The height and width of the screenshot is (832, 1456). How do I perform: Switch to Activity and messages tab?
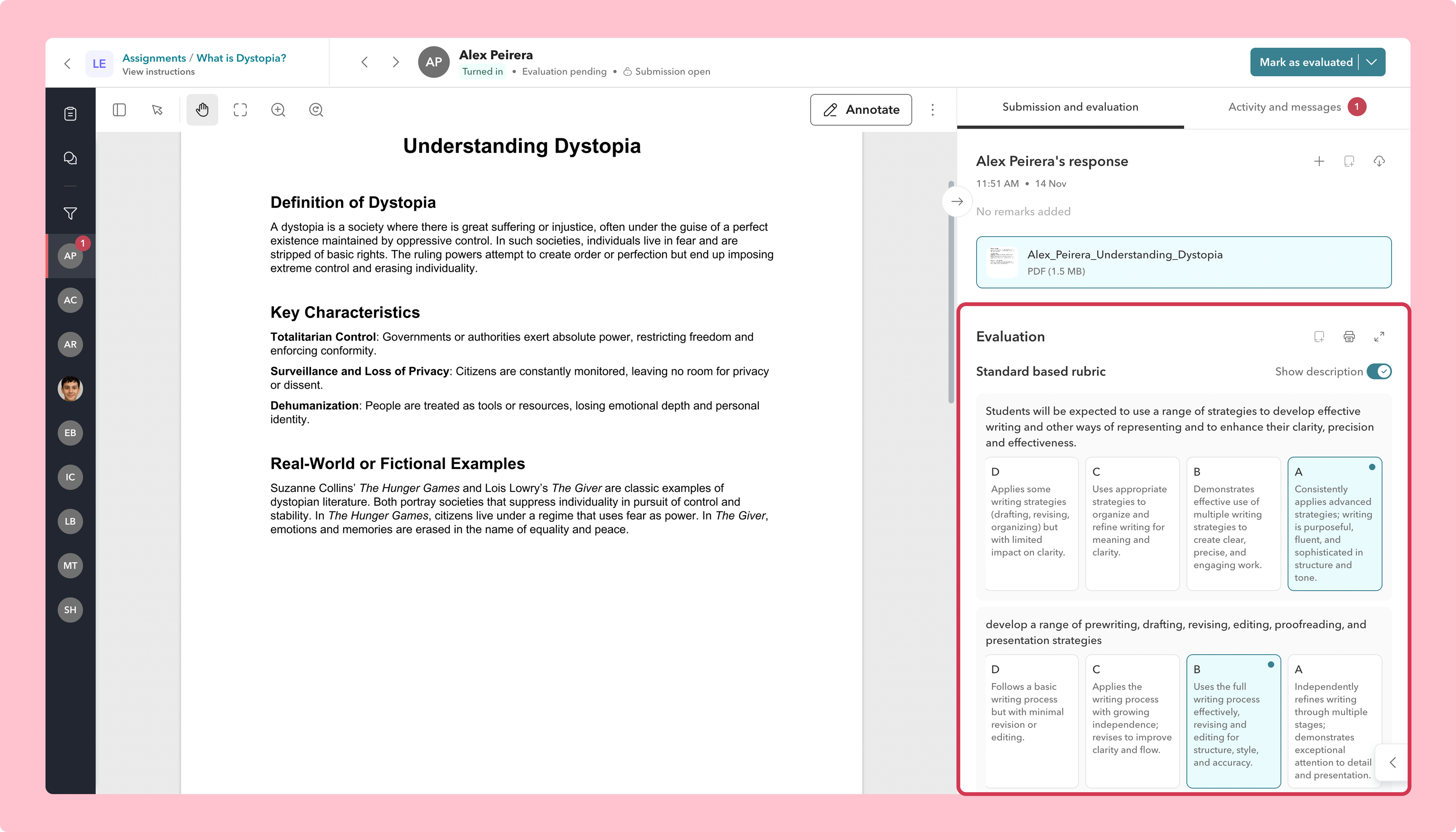(x=1297, y=107)
